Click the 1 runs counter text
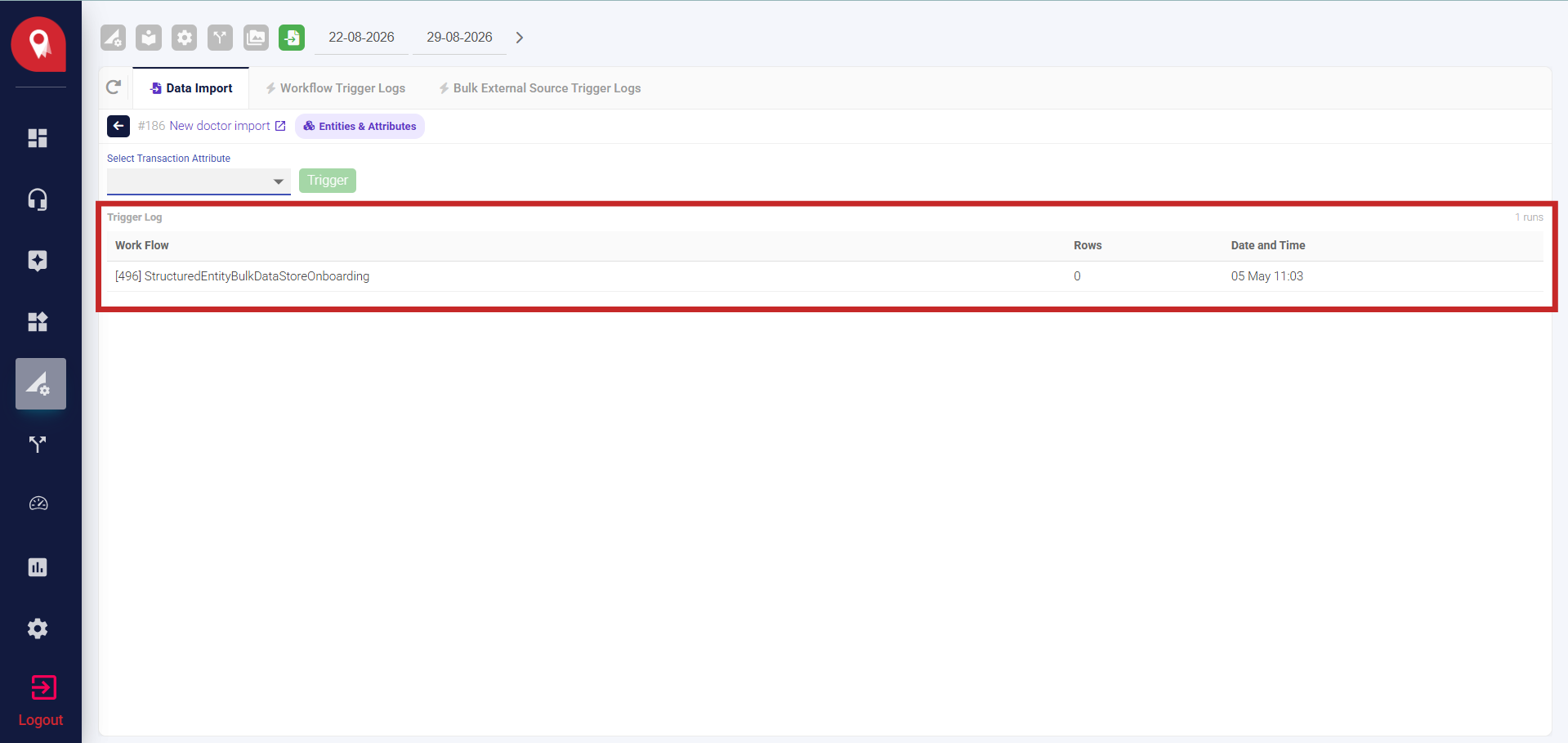Screen dimensions: 1568x743 click(1529, 217)
